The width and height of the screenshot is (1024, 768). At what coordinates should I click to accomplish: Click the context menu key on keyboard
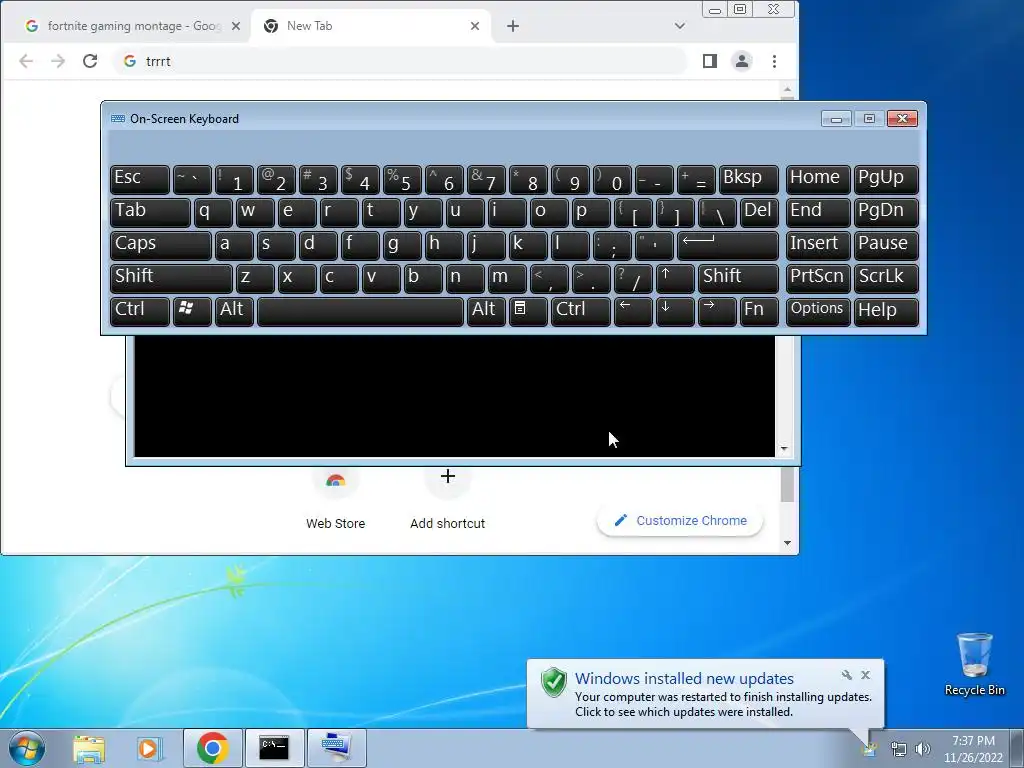(x=528, y=312)
